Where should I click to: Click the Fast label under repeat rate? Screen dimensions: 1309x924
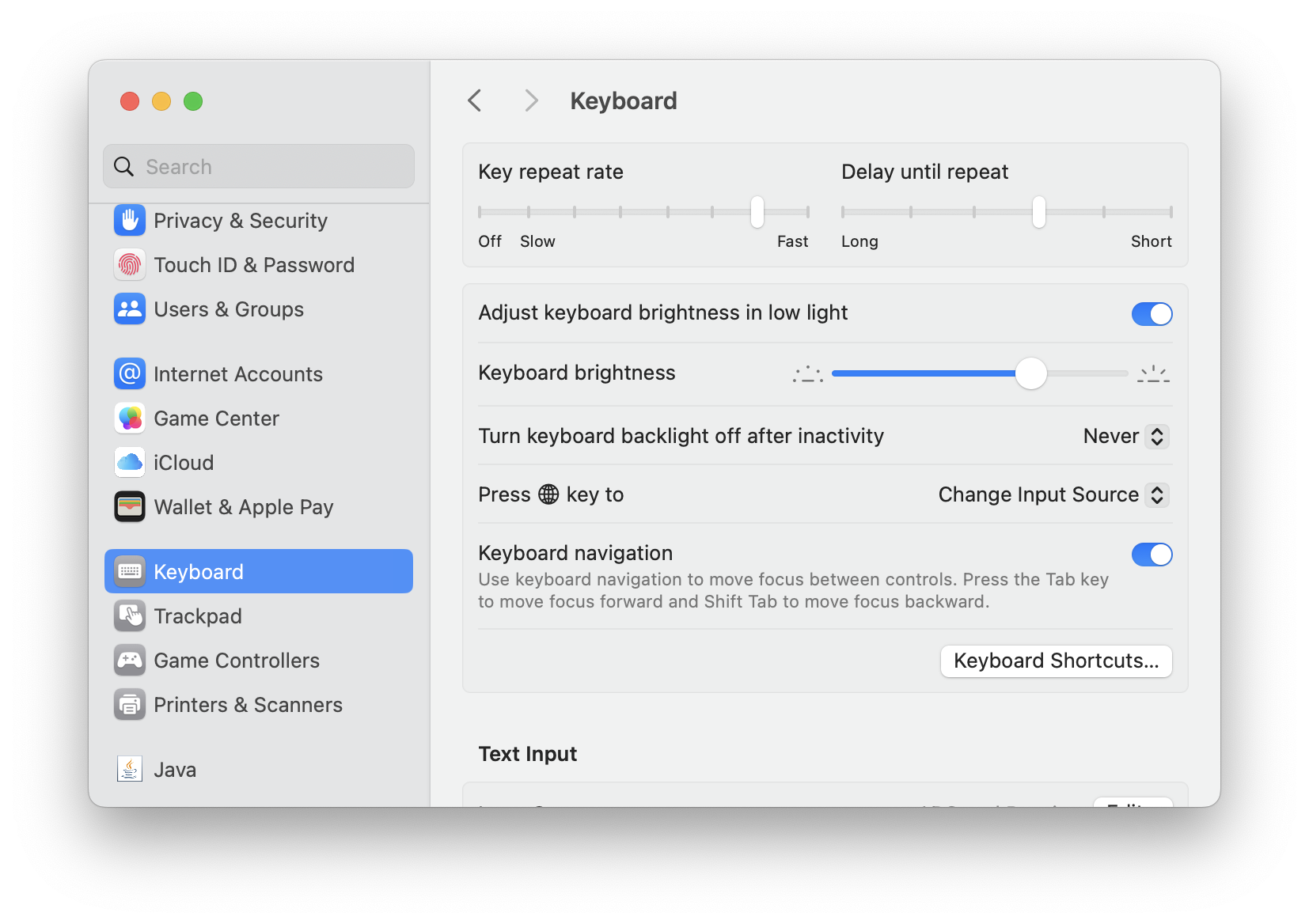pos(792,241)
